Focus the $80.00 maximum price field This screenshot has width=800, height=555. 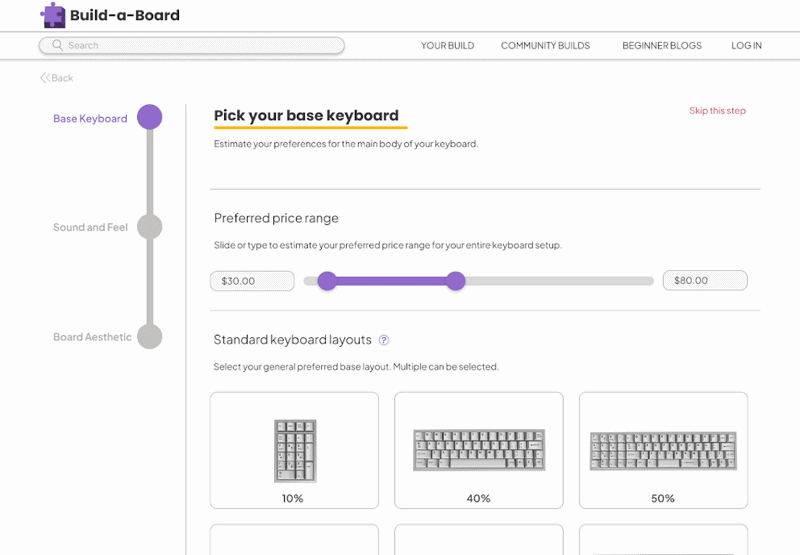pyautogui.click(x=705, y=281)
